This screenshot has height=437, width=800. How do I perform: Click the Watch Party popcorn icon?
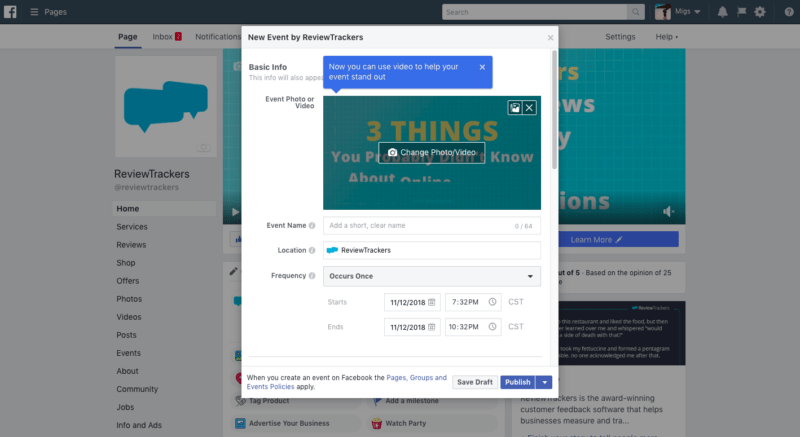coord(377,423)
